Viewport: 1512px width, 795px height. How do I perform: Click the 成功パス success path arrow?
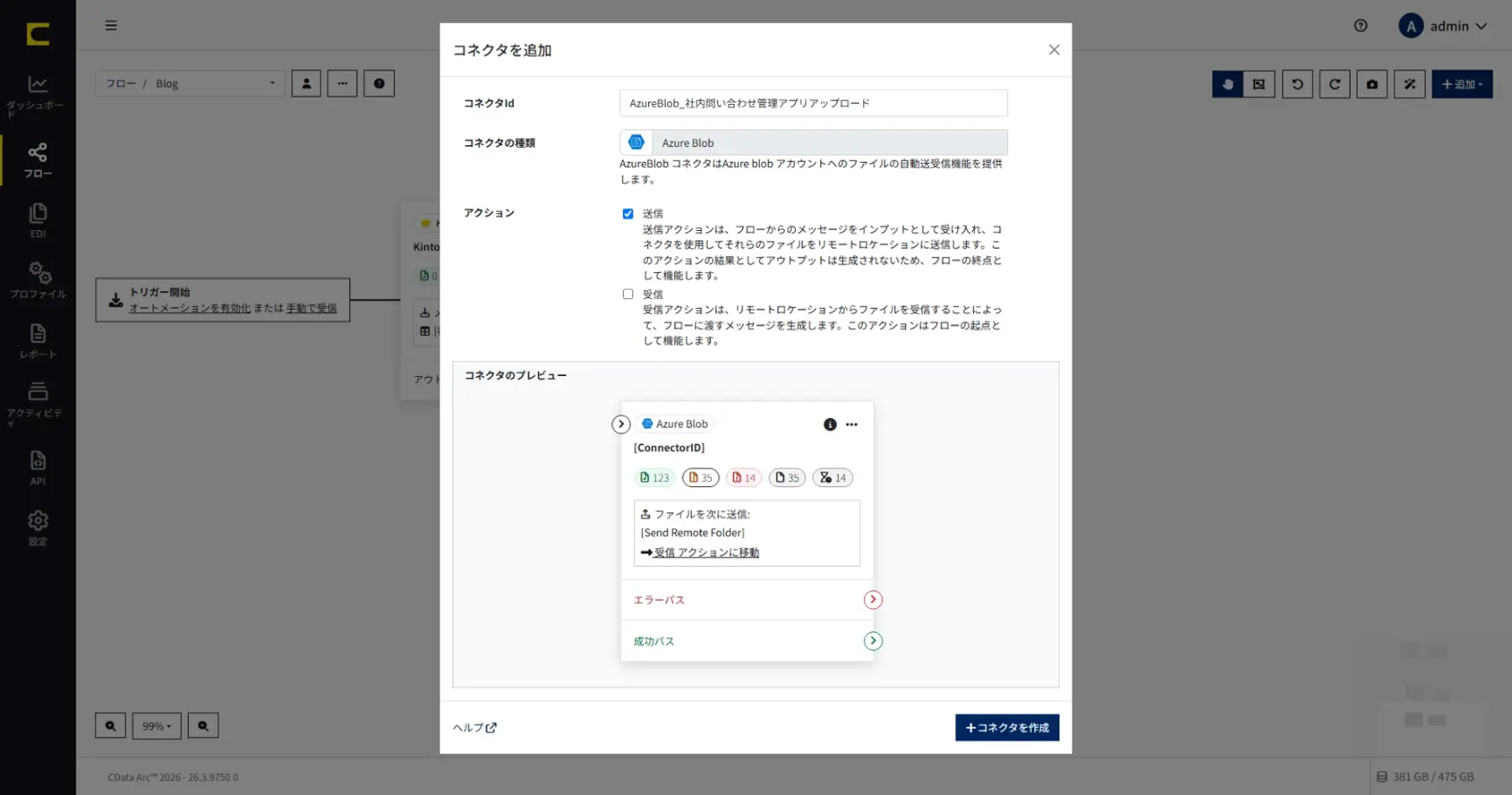click(x=873, y=641)
